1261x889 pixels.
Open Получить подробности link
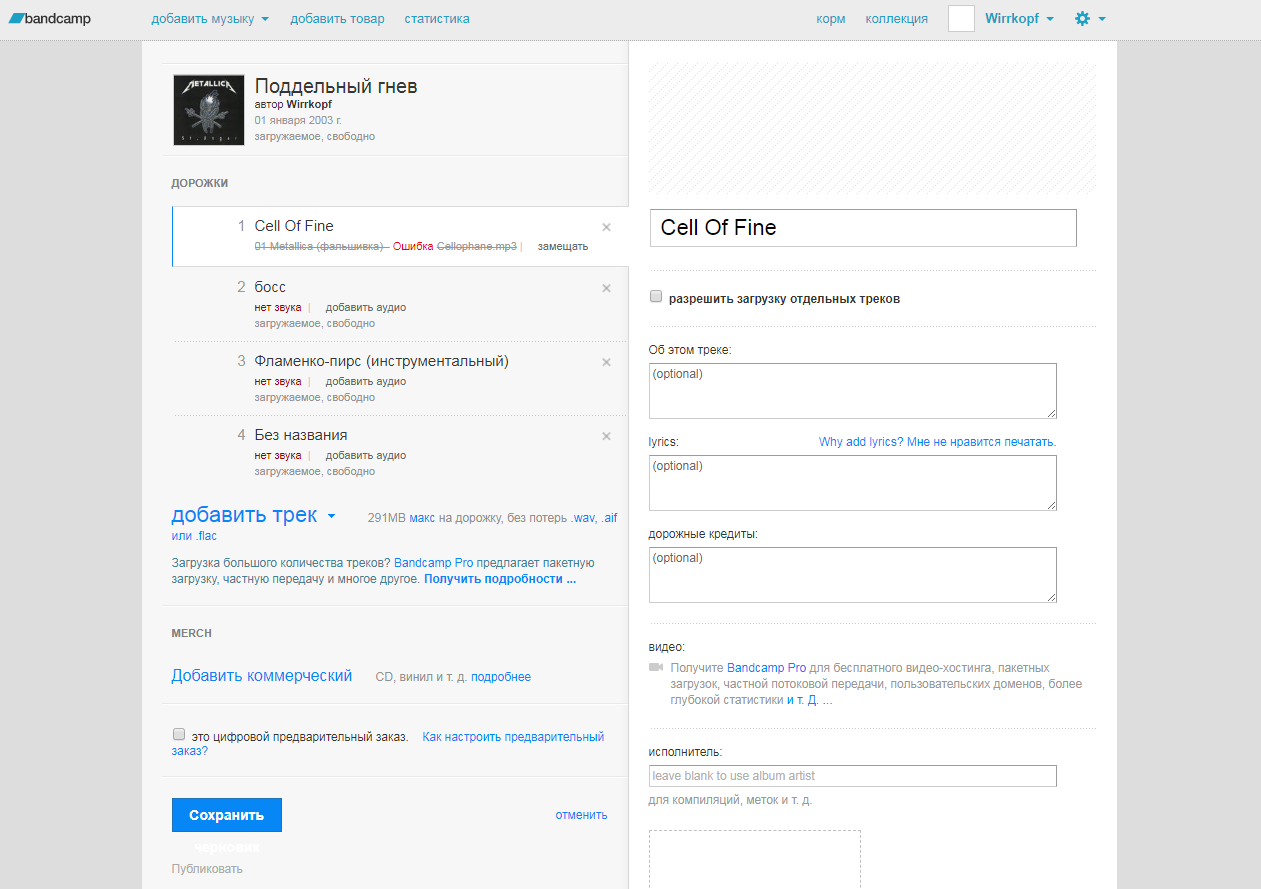pos(500,579)
